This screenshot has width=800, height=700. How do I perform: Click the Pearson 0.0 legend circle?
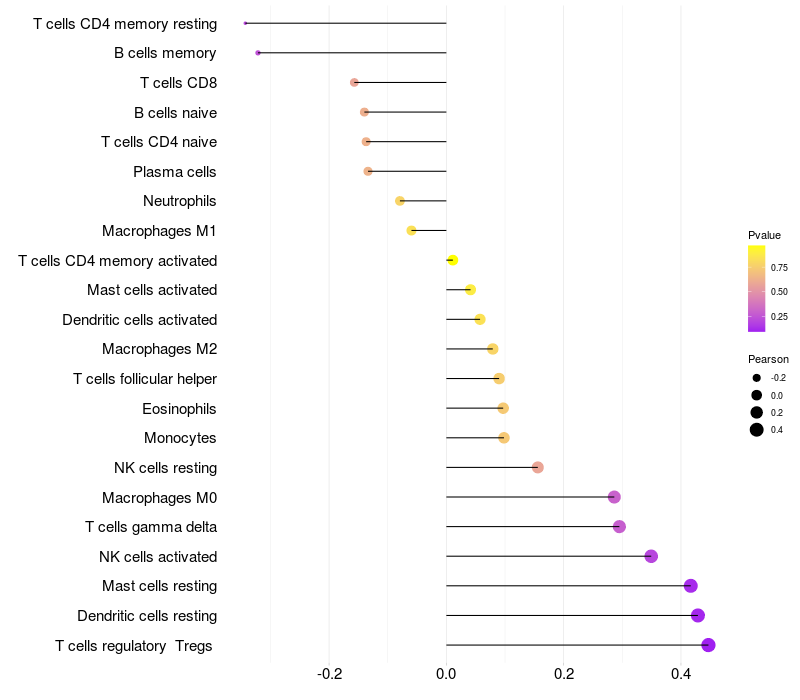click(x=757, y=395)
